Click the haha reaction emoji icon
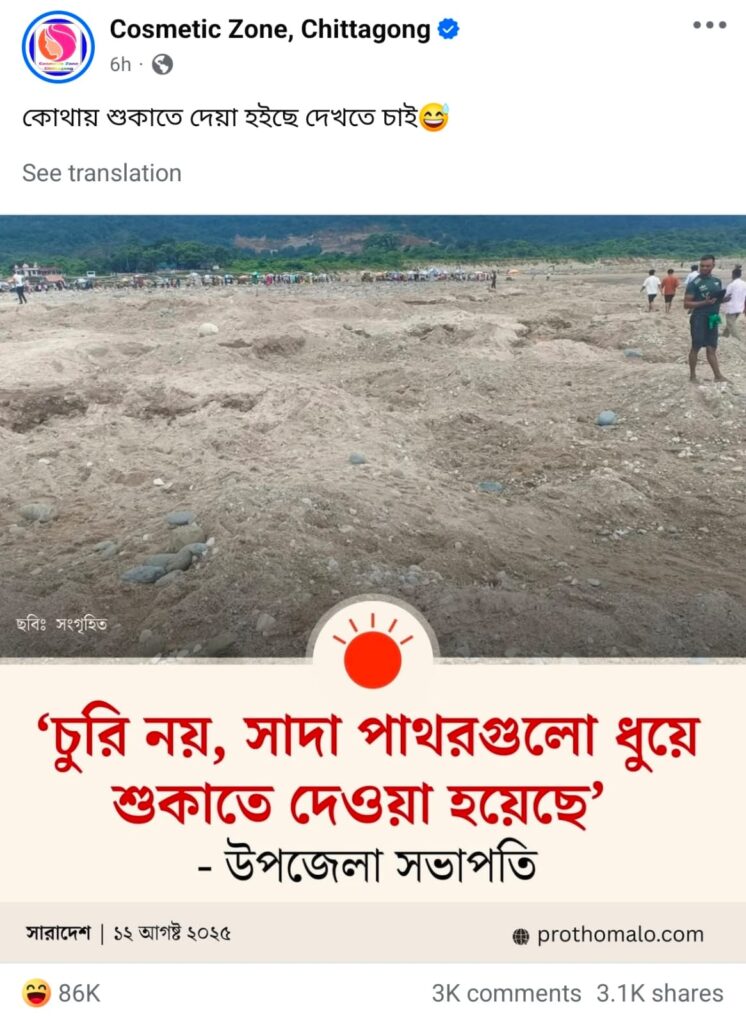 [37, 993]
